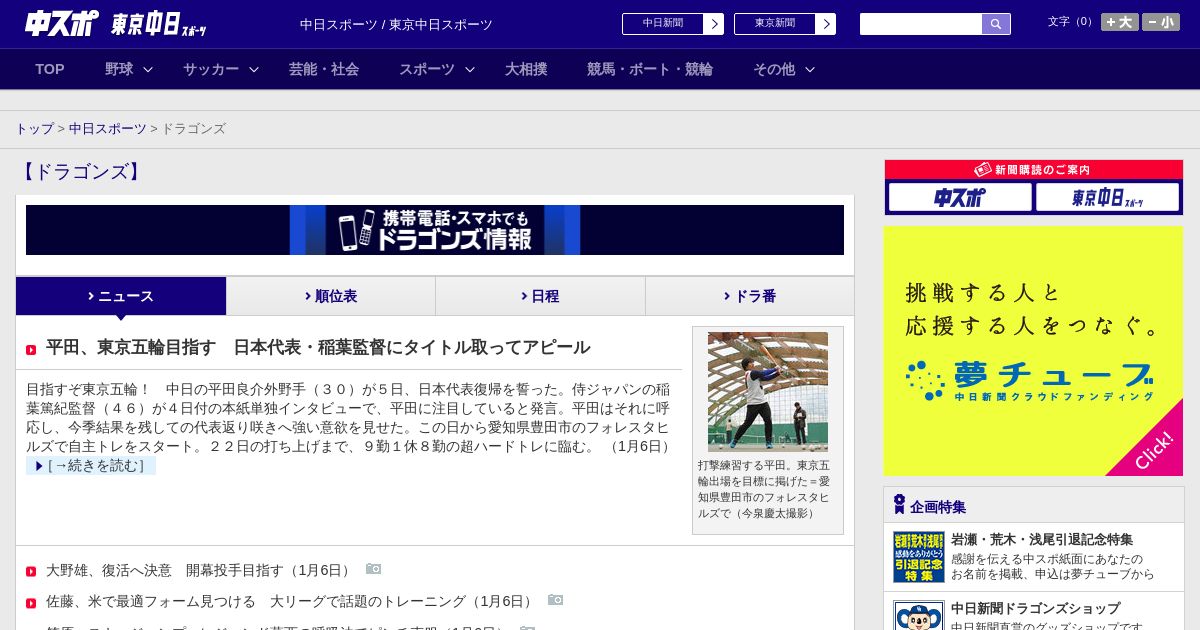Screen dimensions: 1200x630
Task: Open 芸能・社会 navigation item
Action: coord(324,69)
